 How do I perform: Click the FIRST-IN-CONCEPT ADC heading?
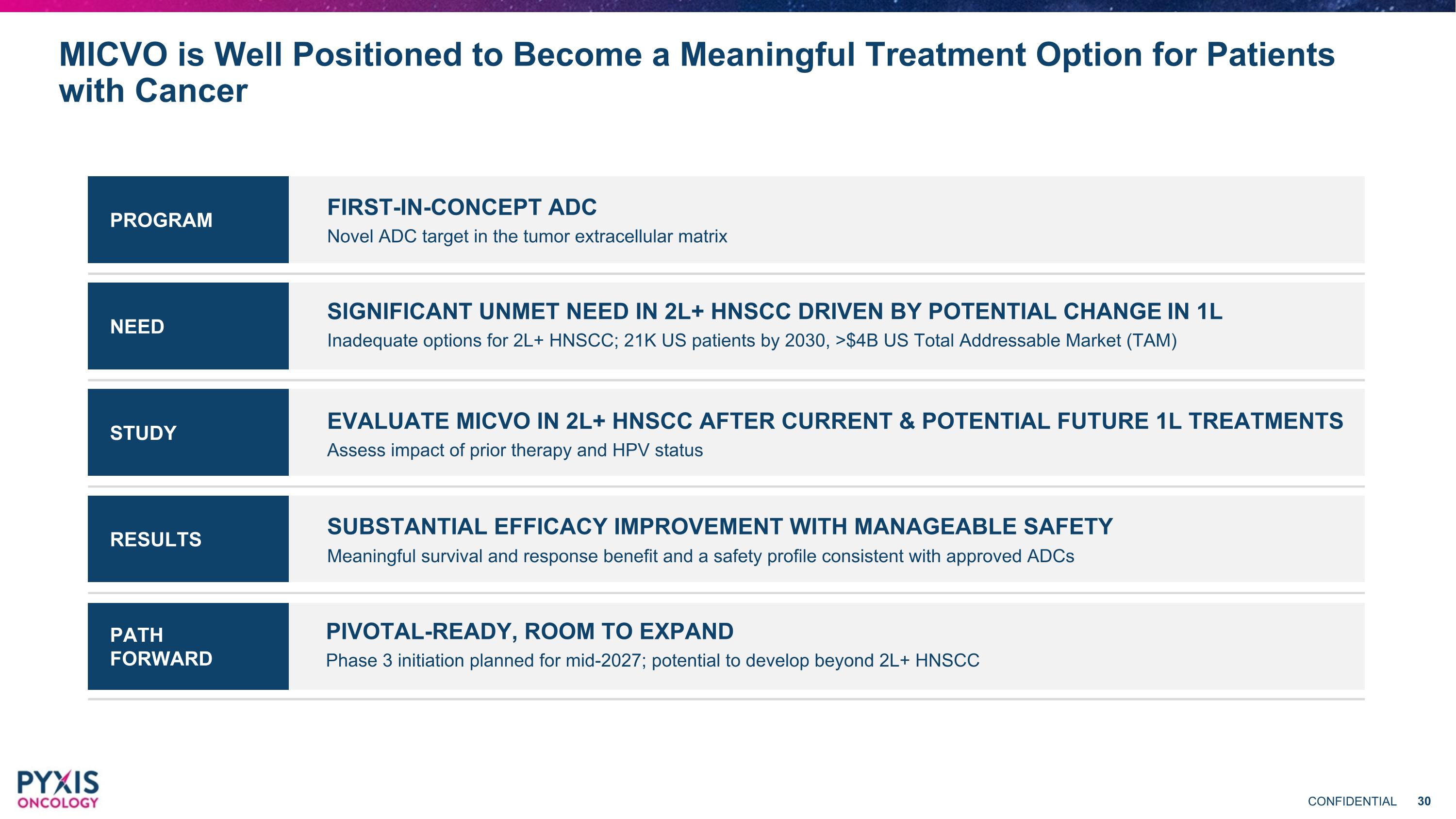pyautogui.click(x=462, y=207)
